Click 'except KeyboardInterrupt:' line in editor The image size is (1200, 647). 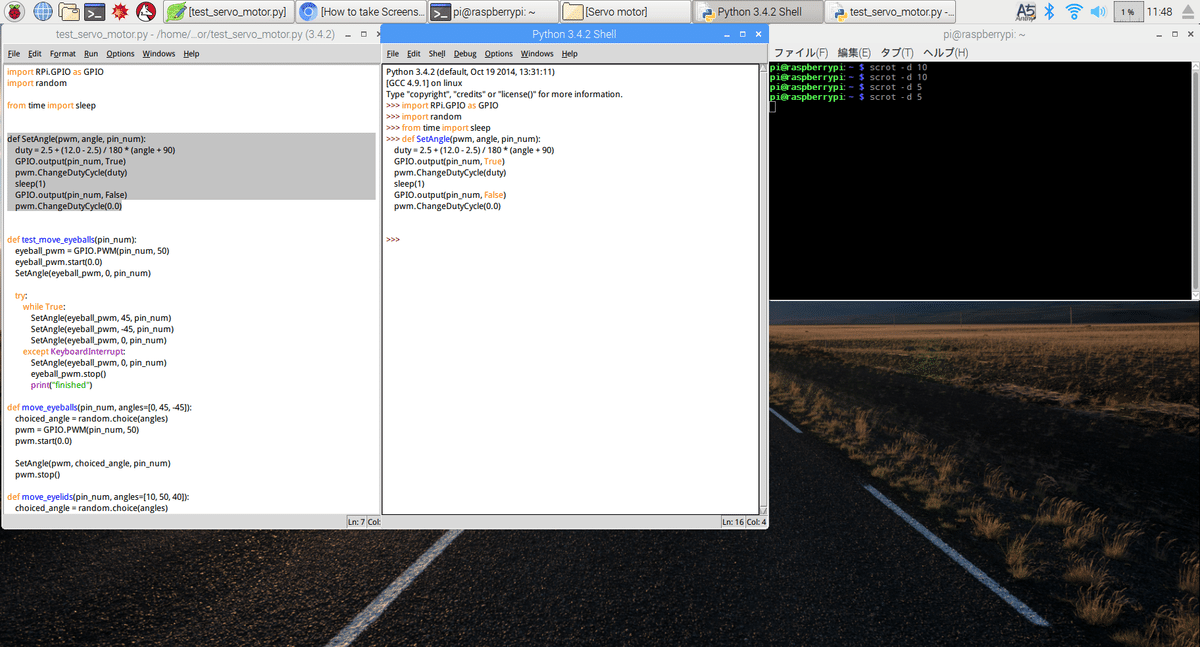click(74, 352)
